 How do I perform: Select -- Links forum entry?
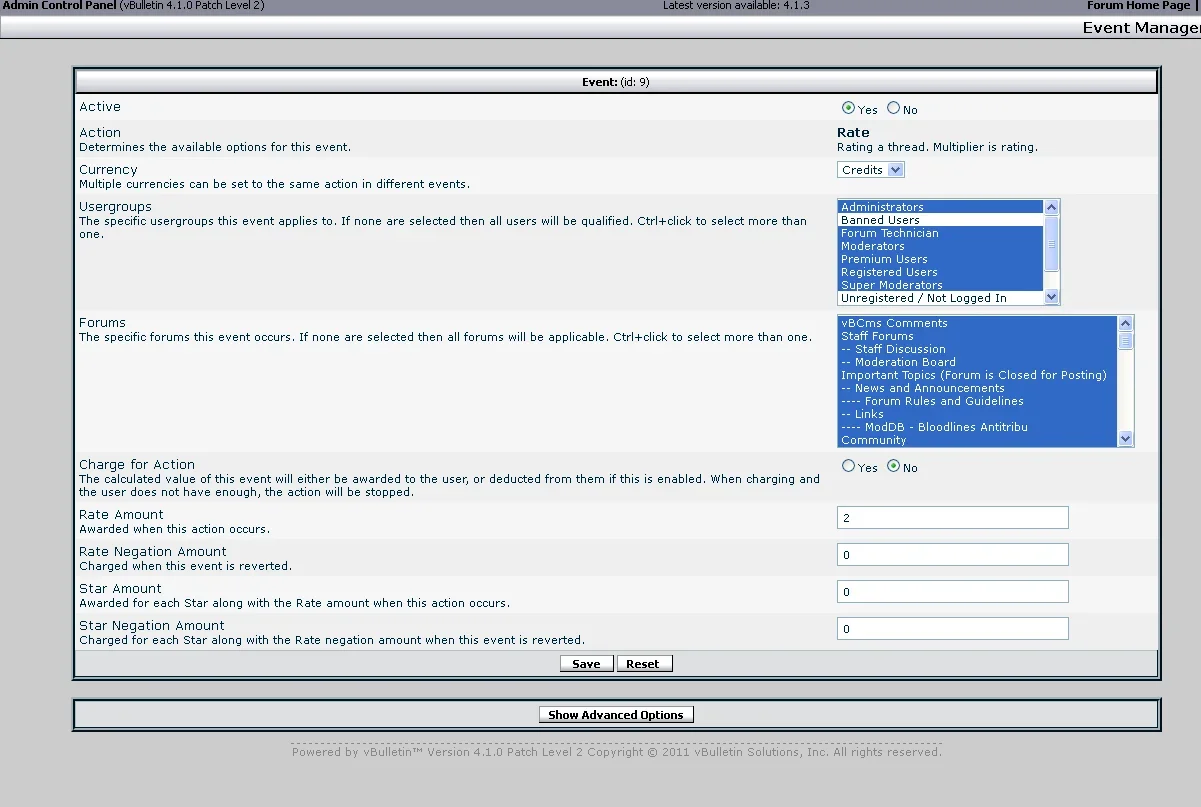(978, 414)
